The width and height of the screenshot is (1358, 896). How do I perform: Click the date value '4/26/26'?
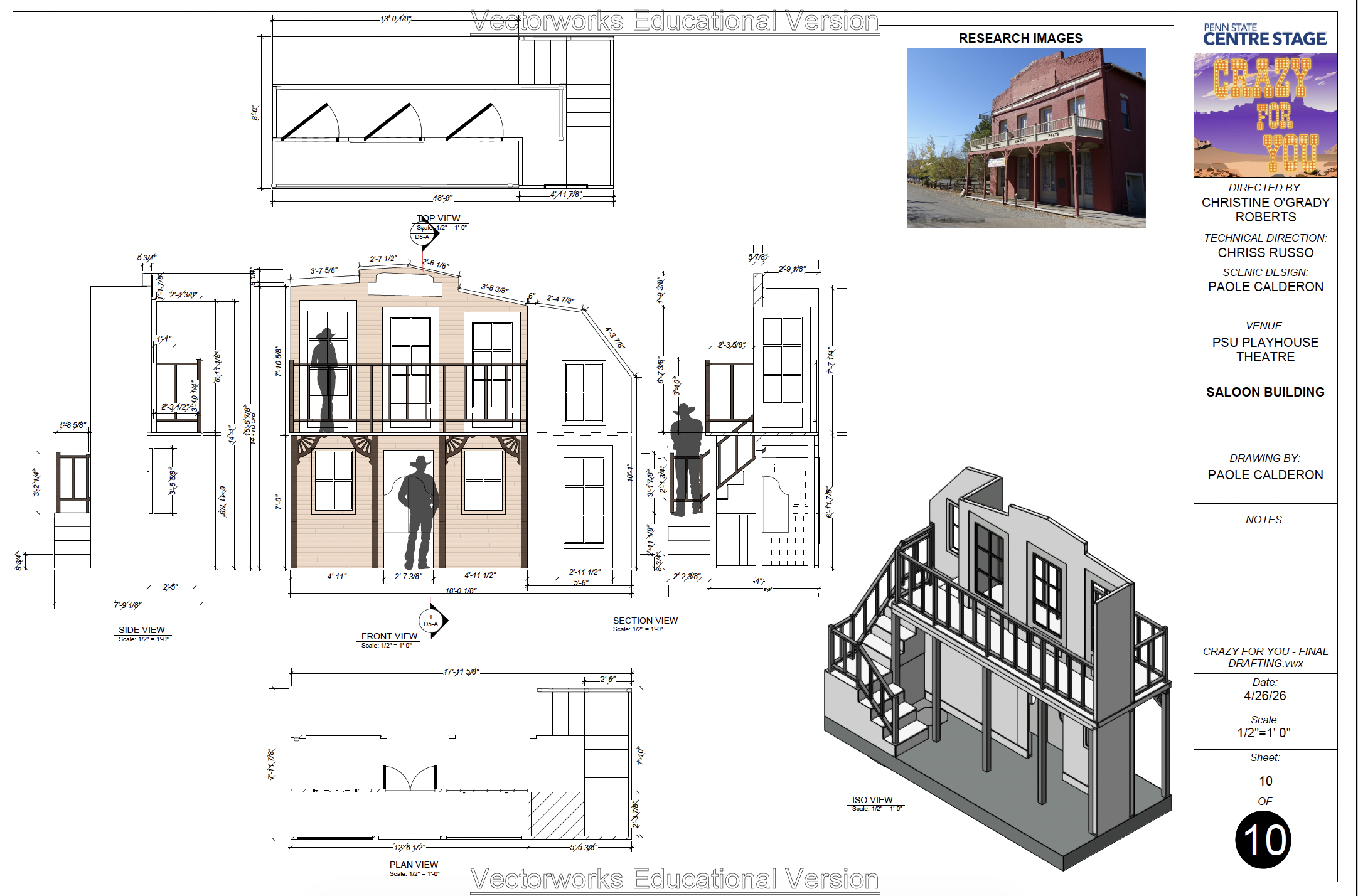(x=1265, y=696)
